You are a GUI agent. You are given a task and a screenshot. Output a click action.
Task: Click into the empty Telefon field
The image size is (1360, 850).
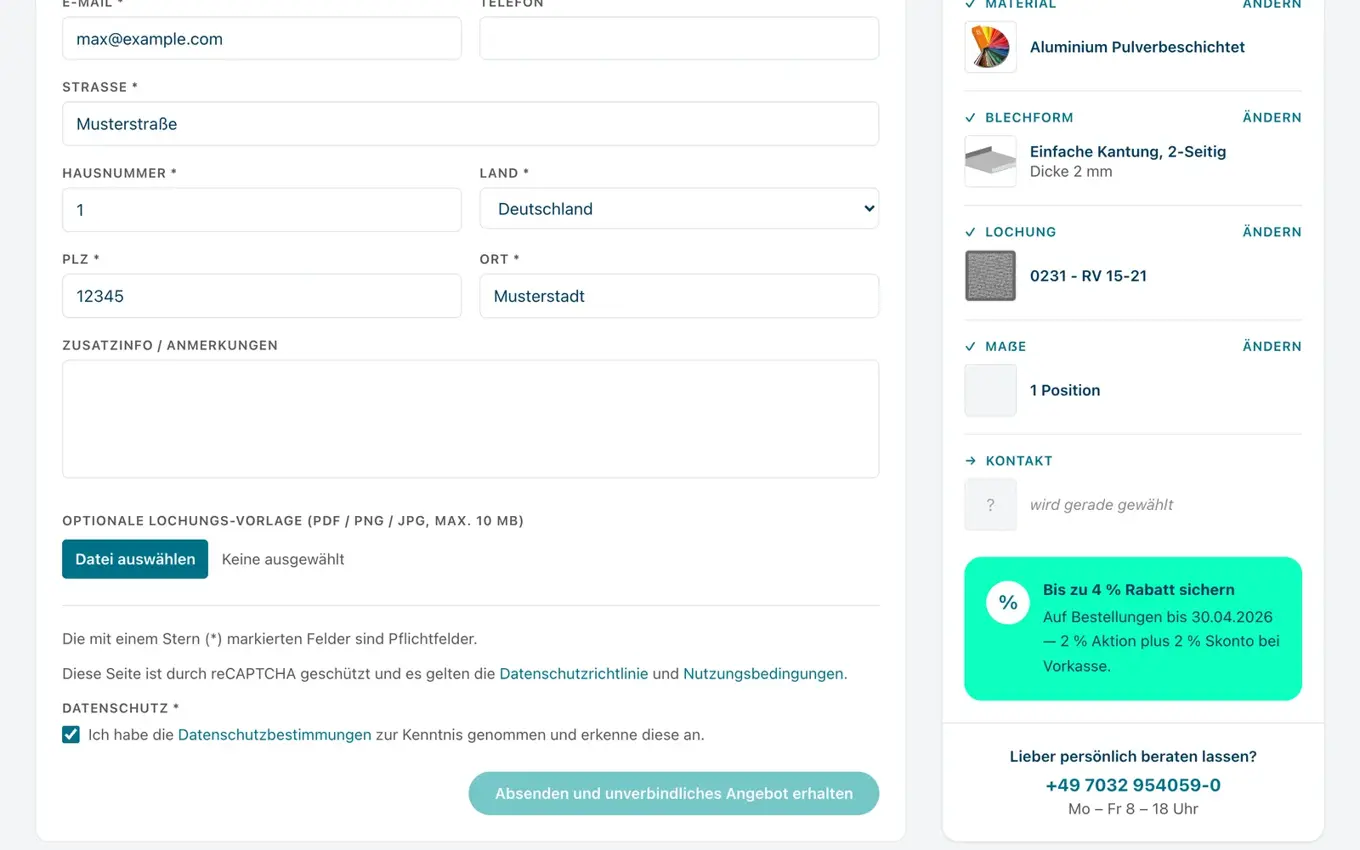point(679,39)
